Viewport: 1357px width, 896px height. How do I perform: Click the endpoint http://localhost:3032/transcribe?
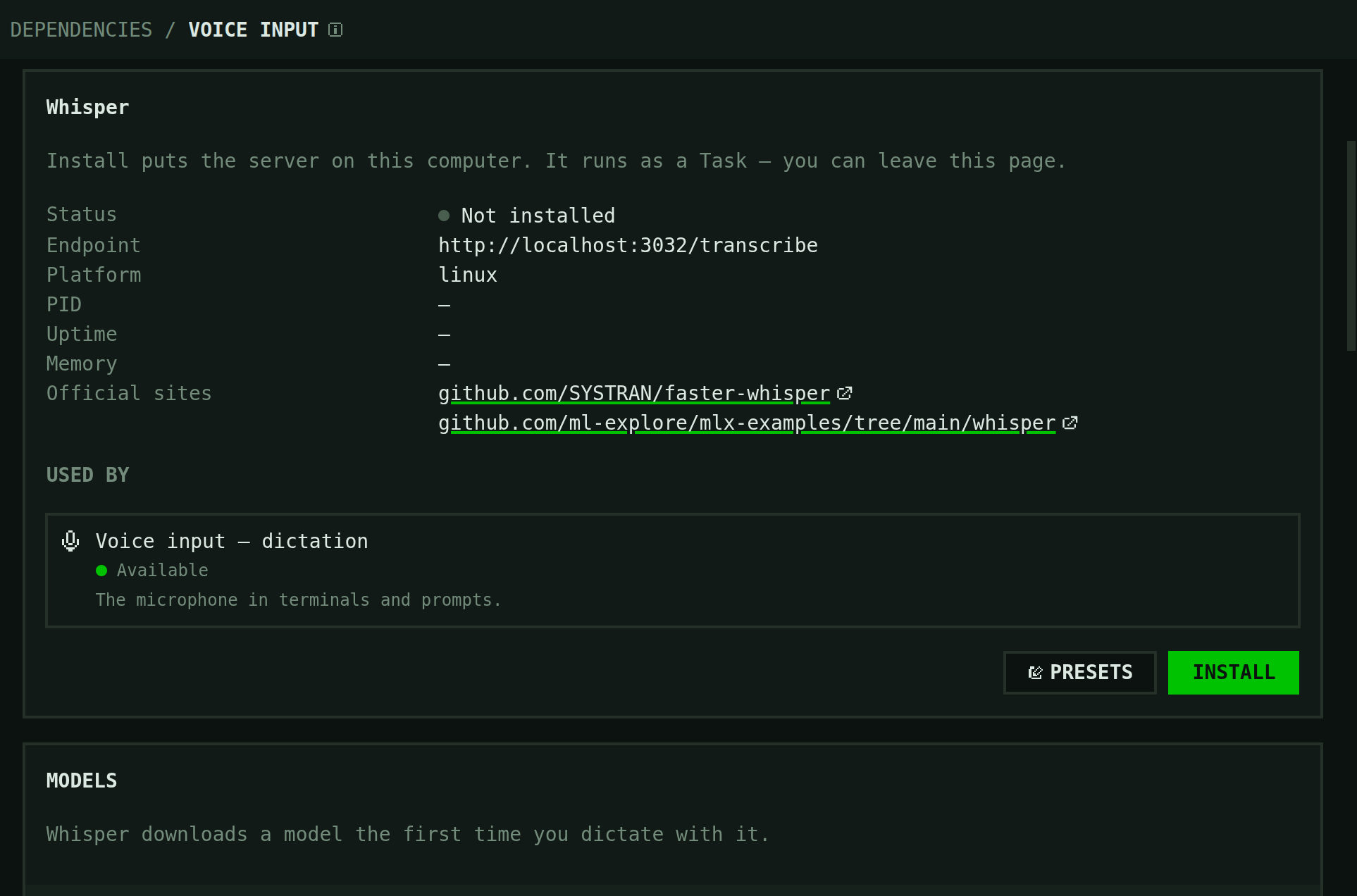(x=628, y=245)
